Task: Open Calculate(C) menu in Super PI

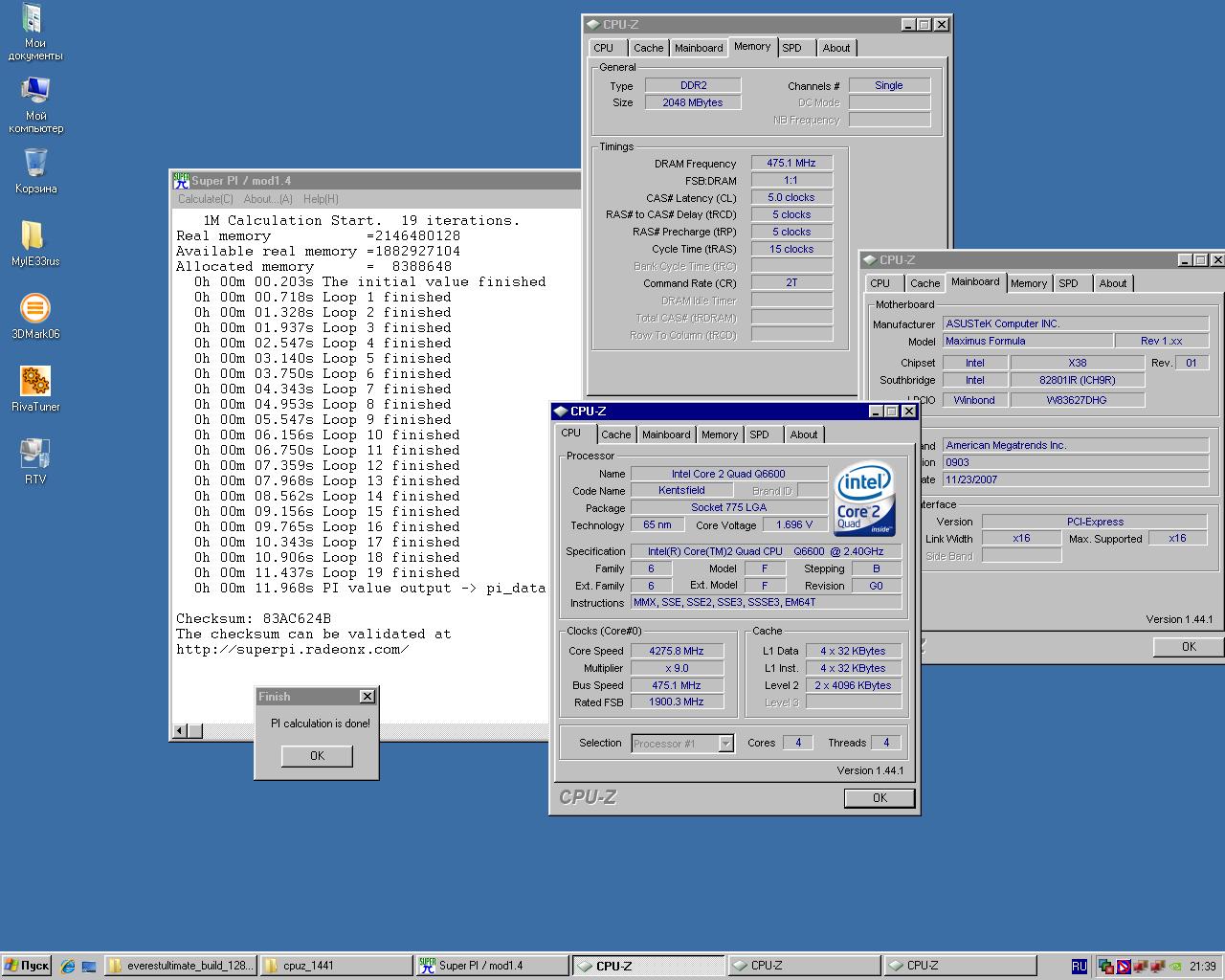Action: [206, 199]
